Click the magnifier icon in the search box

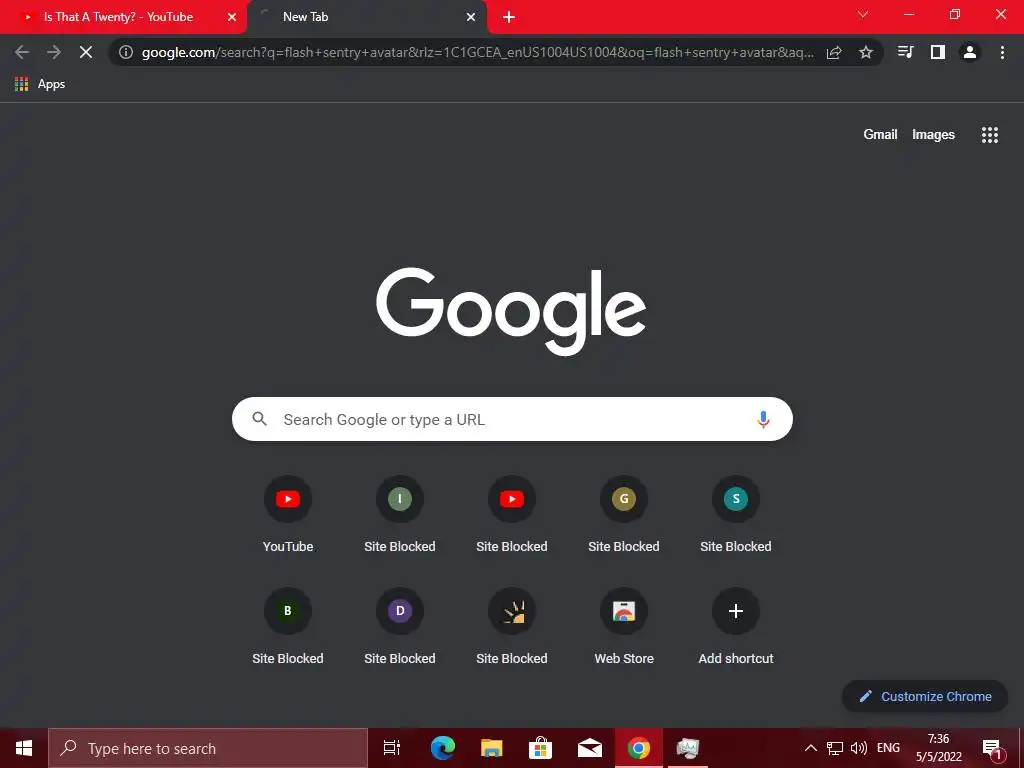tap(259, 419)
